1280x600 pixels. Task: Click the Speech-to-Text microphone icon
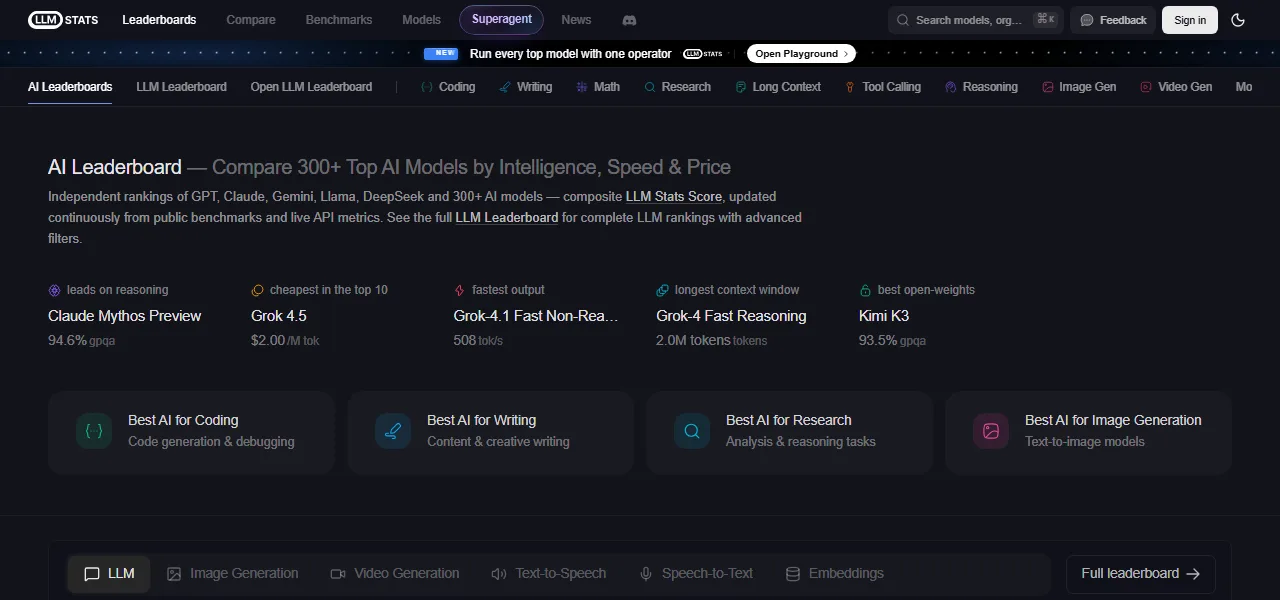pos(646,574)
